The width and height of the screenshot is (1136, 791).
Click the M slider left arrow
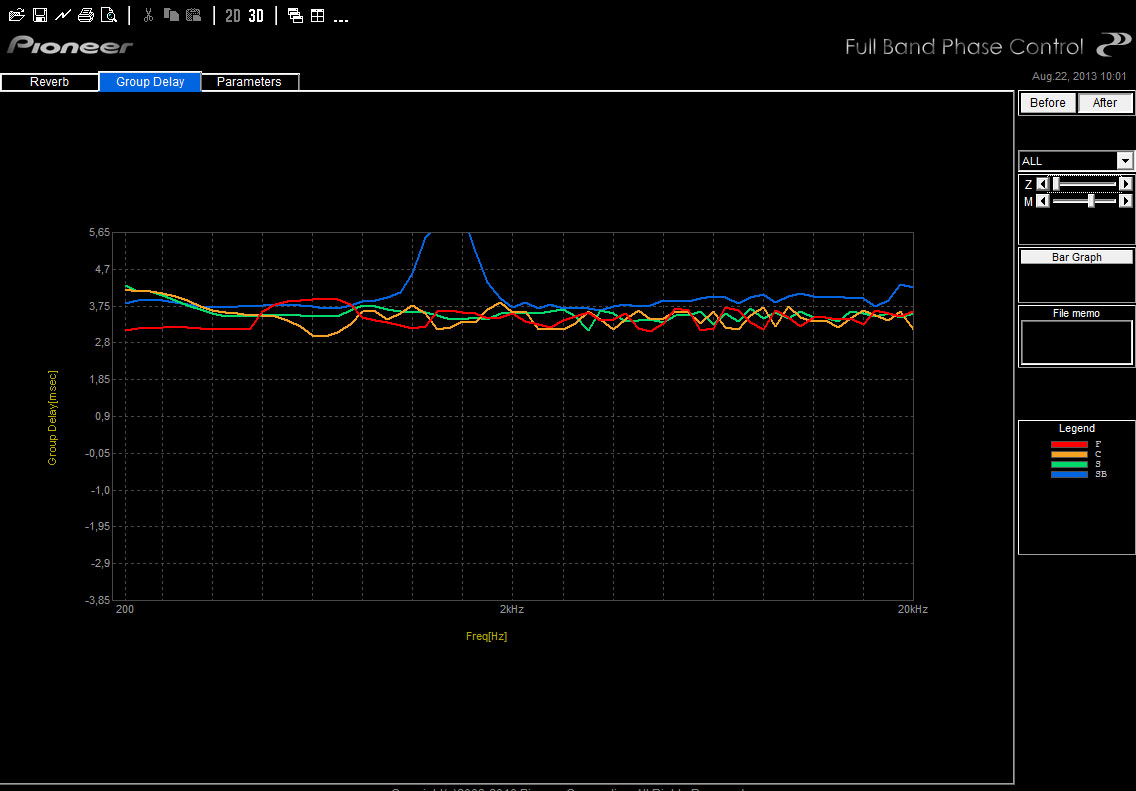1043,202
